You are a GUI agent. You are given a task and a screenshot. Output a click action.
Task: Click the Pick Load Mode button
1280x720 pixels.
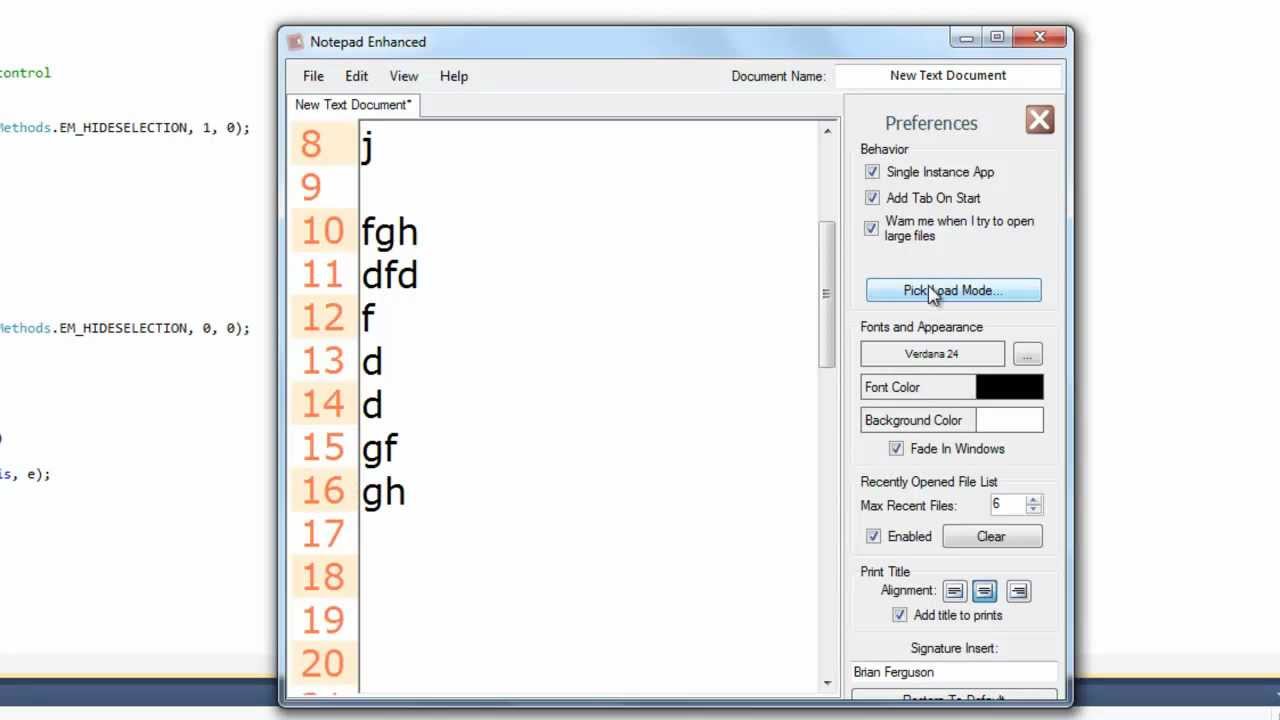coord(953,290)
